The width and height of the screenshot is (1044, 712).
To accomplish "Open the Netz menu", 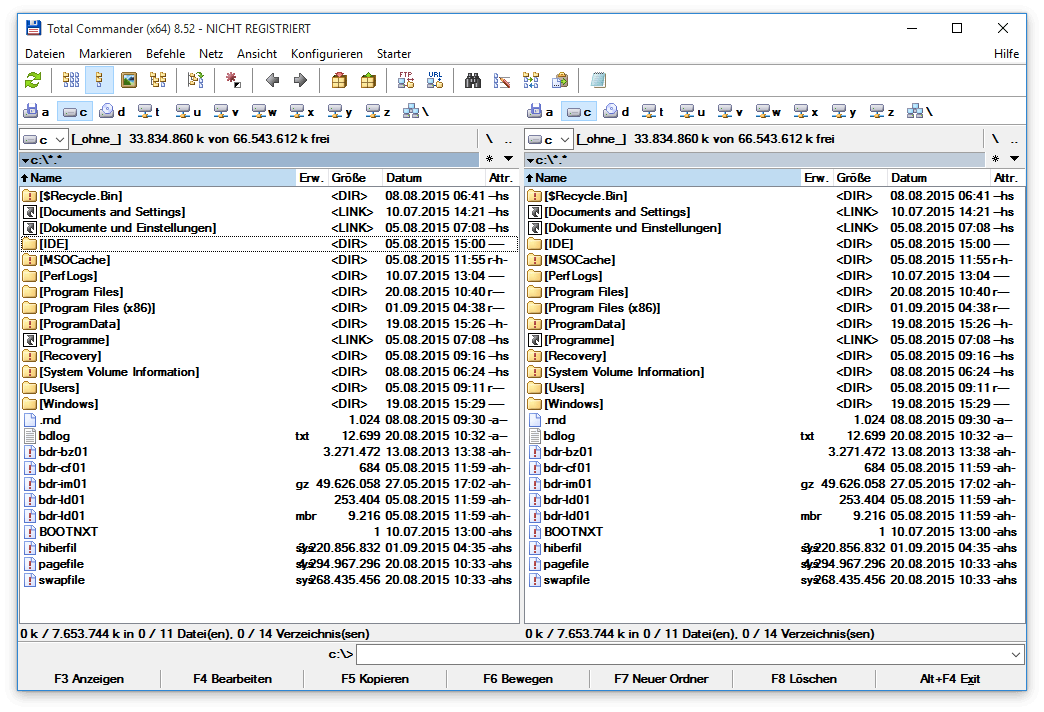I will [x=211, y=54].
